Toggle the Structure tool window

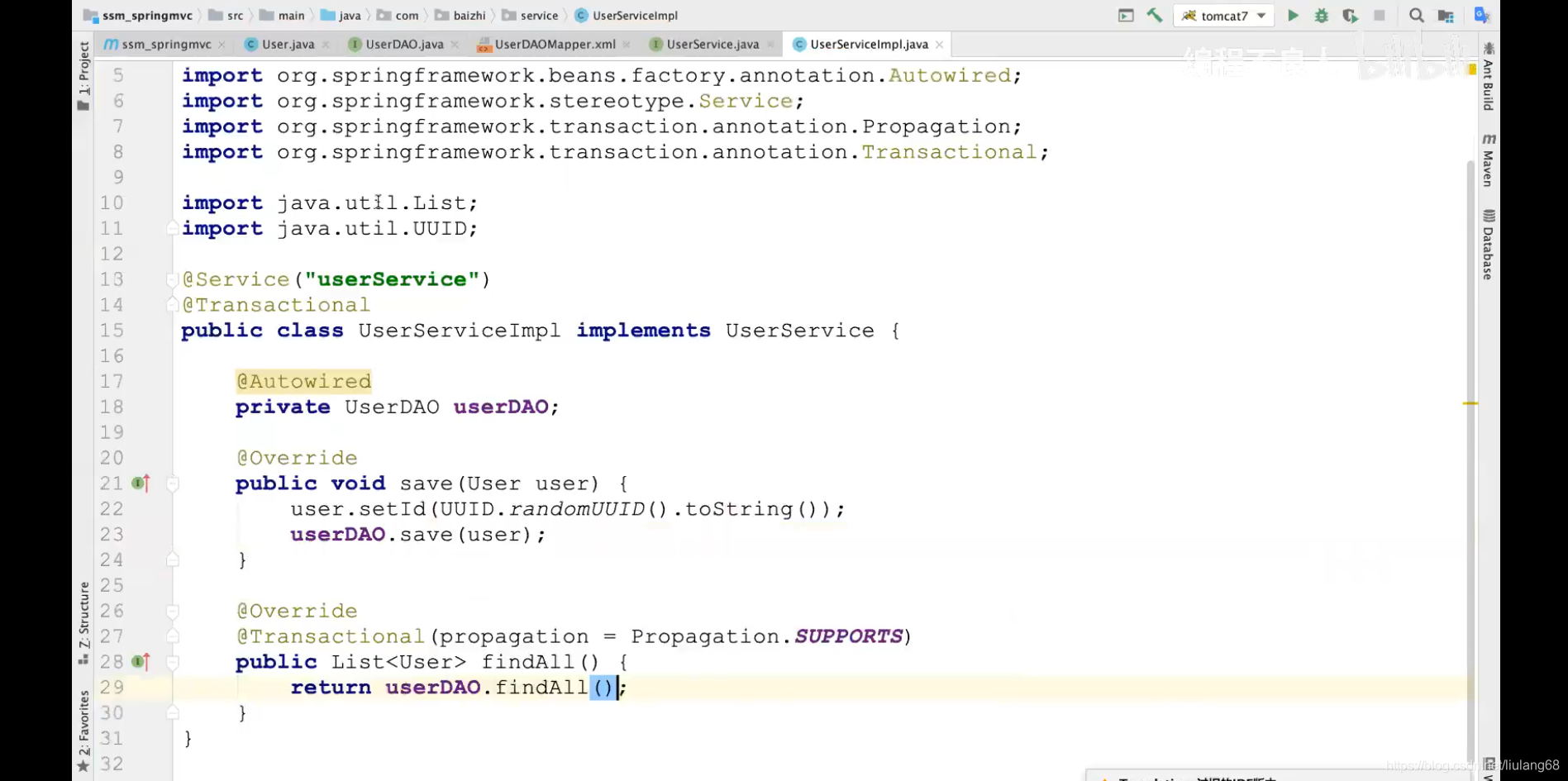(x=83, y=623)
